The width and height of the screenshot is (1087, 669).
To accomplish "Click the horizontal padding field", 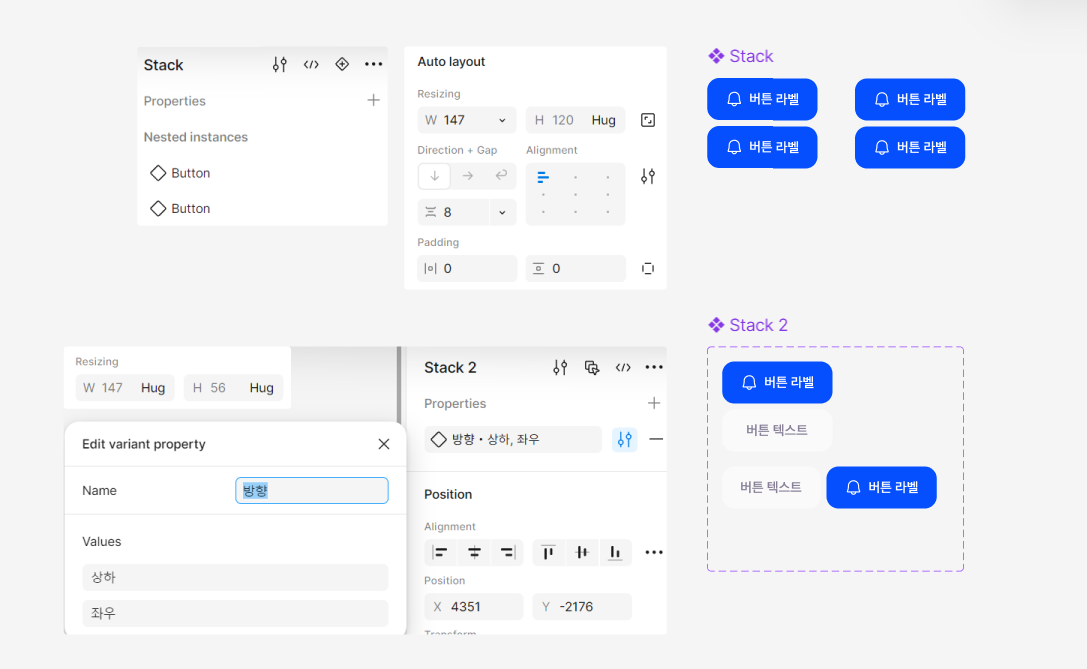I will tap(467, 268).
